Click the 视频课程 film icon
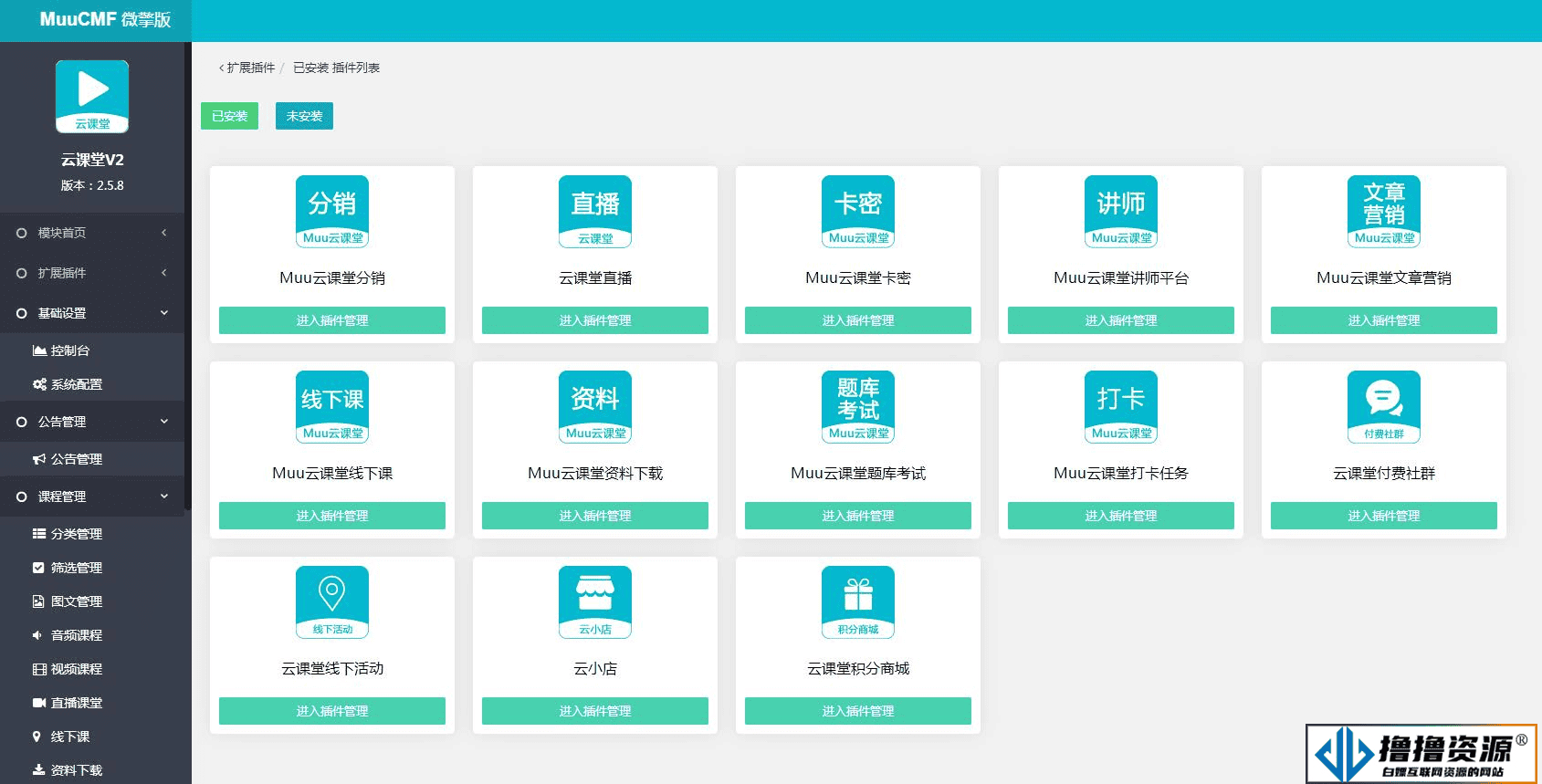The height and width of the screenshot is (784, 1542). tap(39, 669)
